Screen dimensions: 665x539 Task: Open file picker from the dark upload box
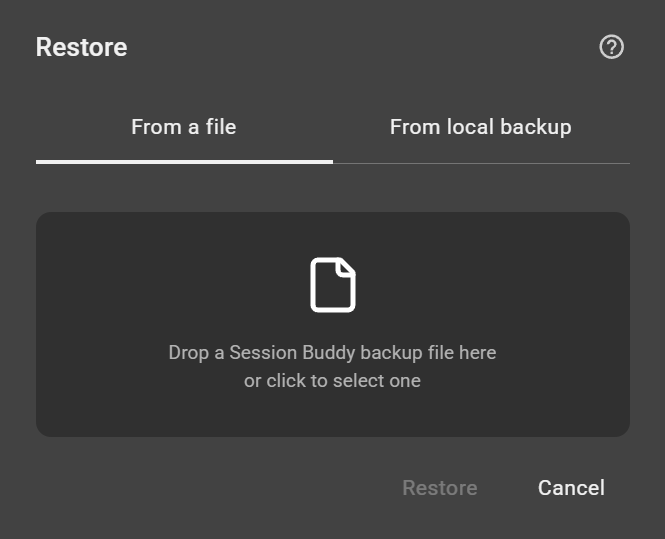(333, 324)
